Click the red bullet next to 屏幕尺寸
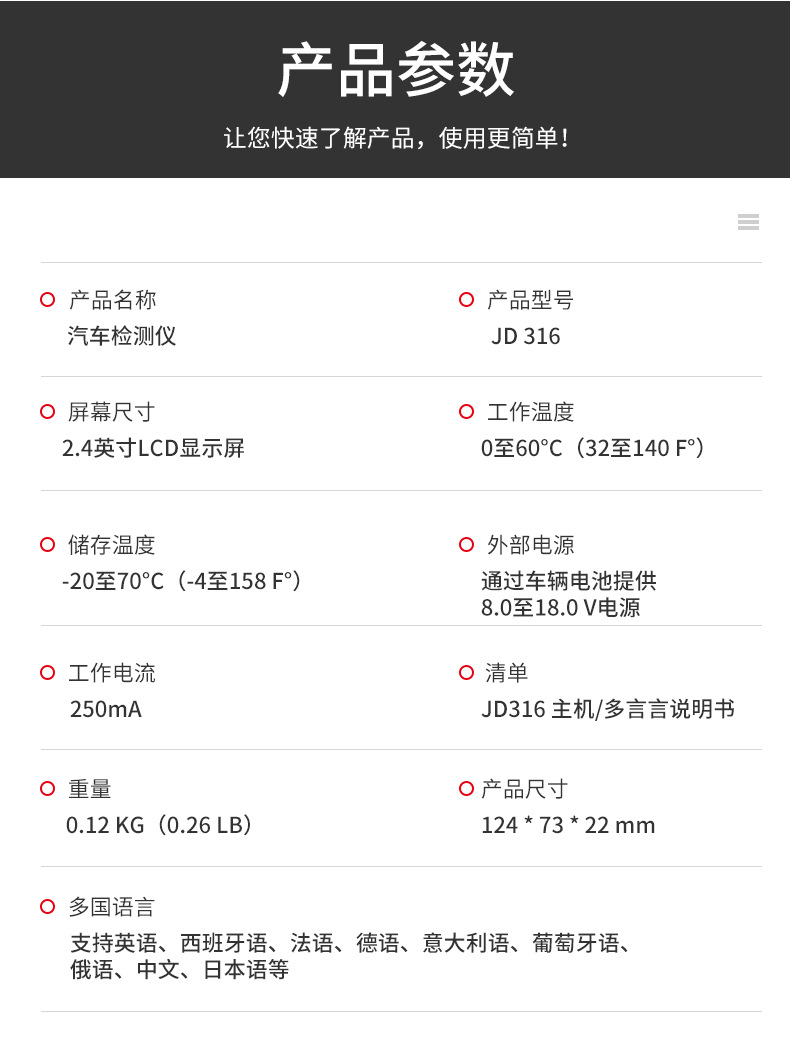Image resolution: width=790 pixels, height=1064 pixels. point(47,412)
